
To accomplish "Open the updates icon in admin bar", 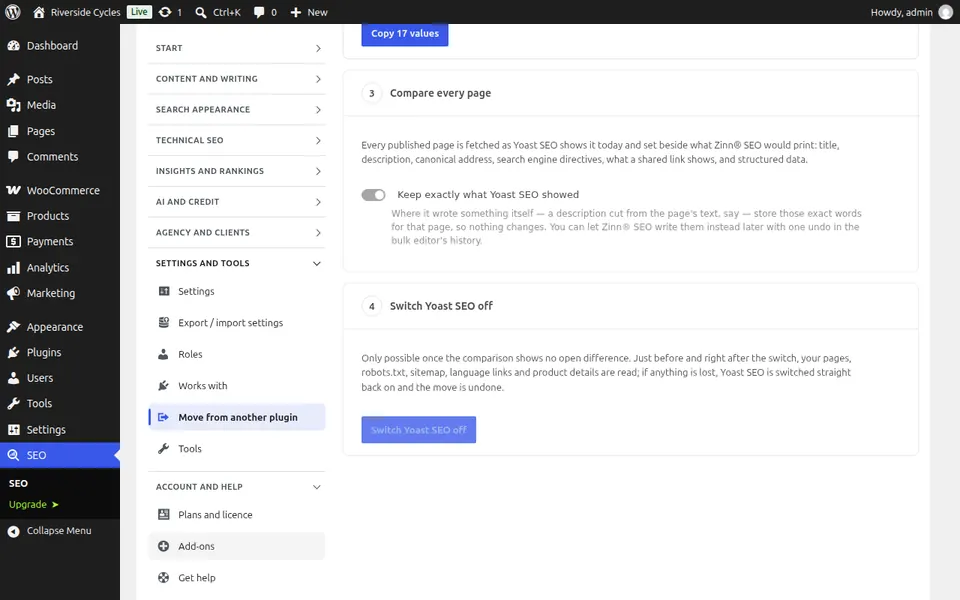I will 165,12.
